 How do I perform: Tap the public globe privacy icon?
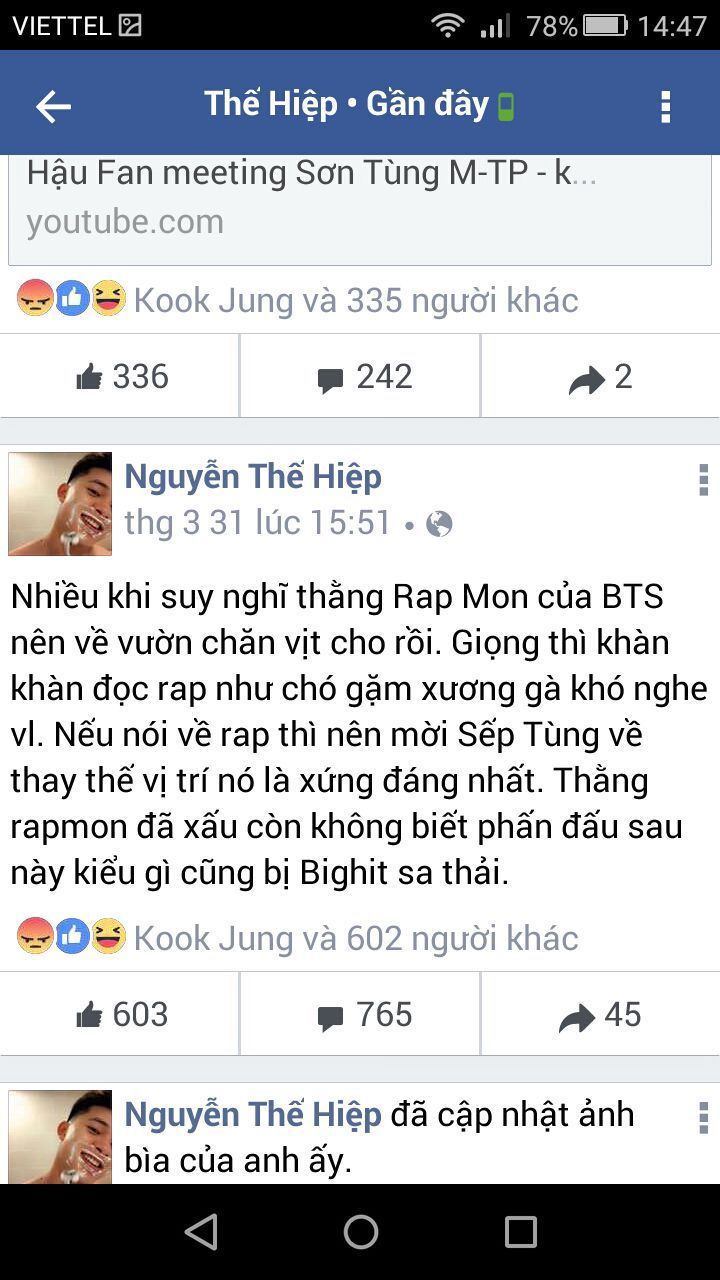click(x=439, y=524)
